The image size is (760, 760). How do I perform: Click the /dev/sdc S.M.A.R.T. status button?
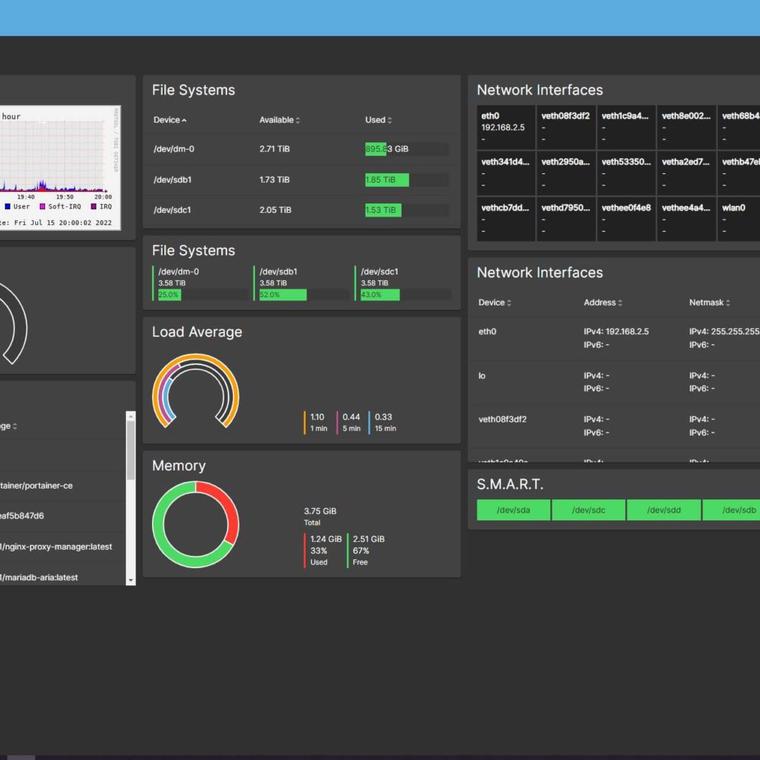[x=588, y=510]
